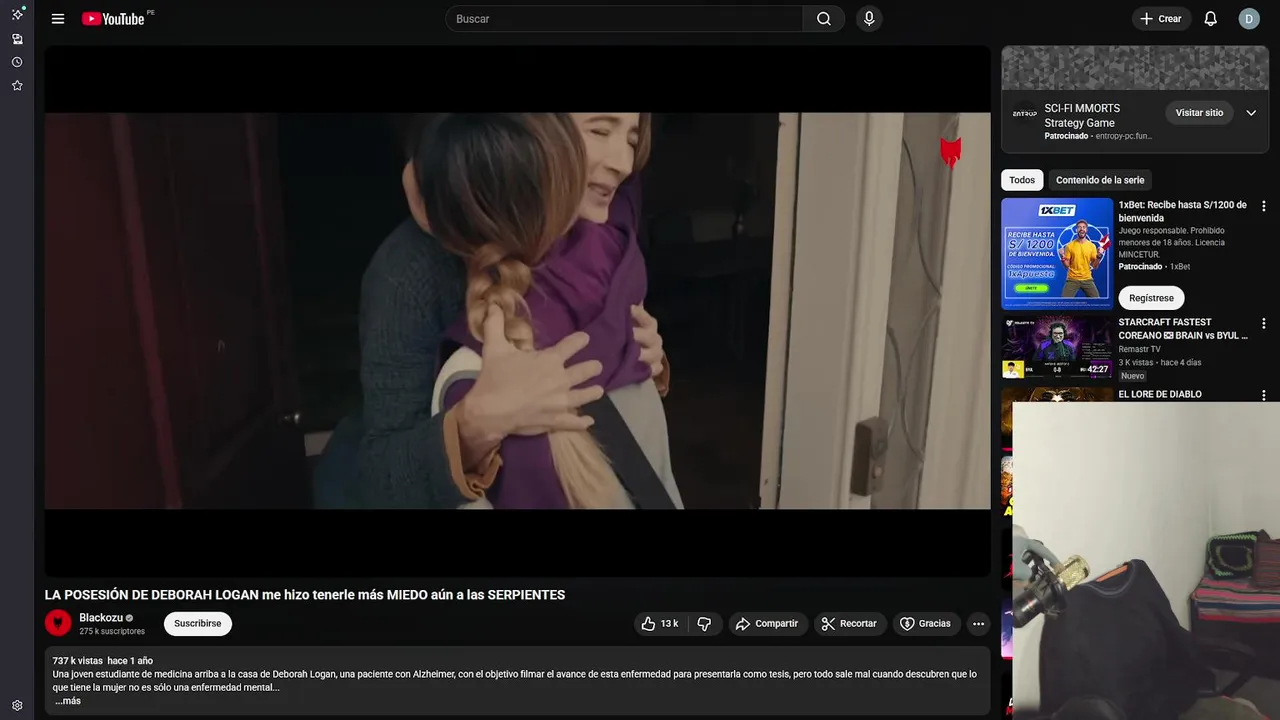
Task: Dislike the video with thumbs down
Action: tap(704, 624)
